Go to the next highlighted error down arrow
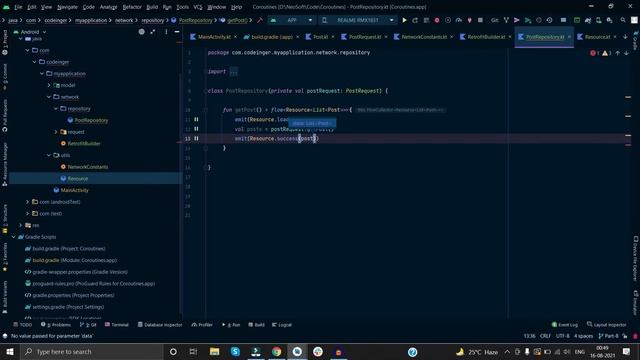640x360 pixels. [x=627, y=53]
